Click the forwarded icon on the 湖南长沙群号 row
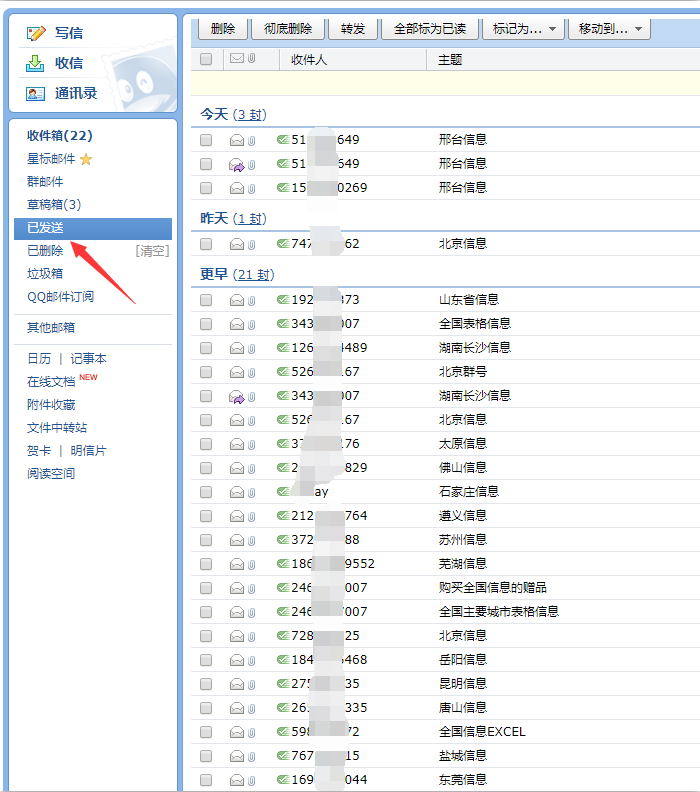Screen dimensions: 700x792 tap(237, 396)
